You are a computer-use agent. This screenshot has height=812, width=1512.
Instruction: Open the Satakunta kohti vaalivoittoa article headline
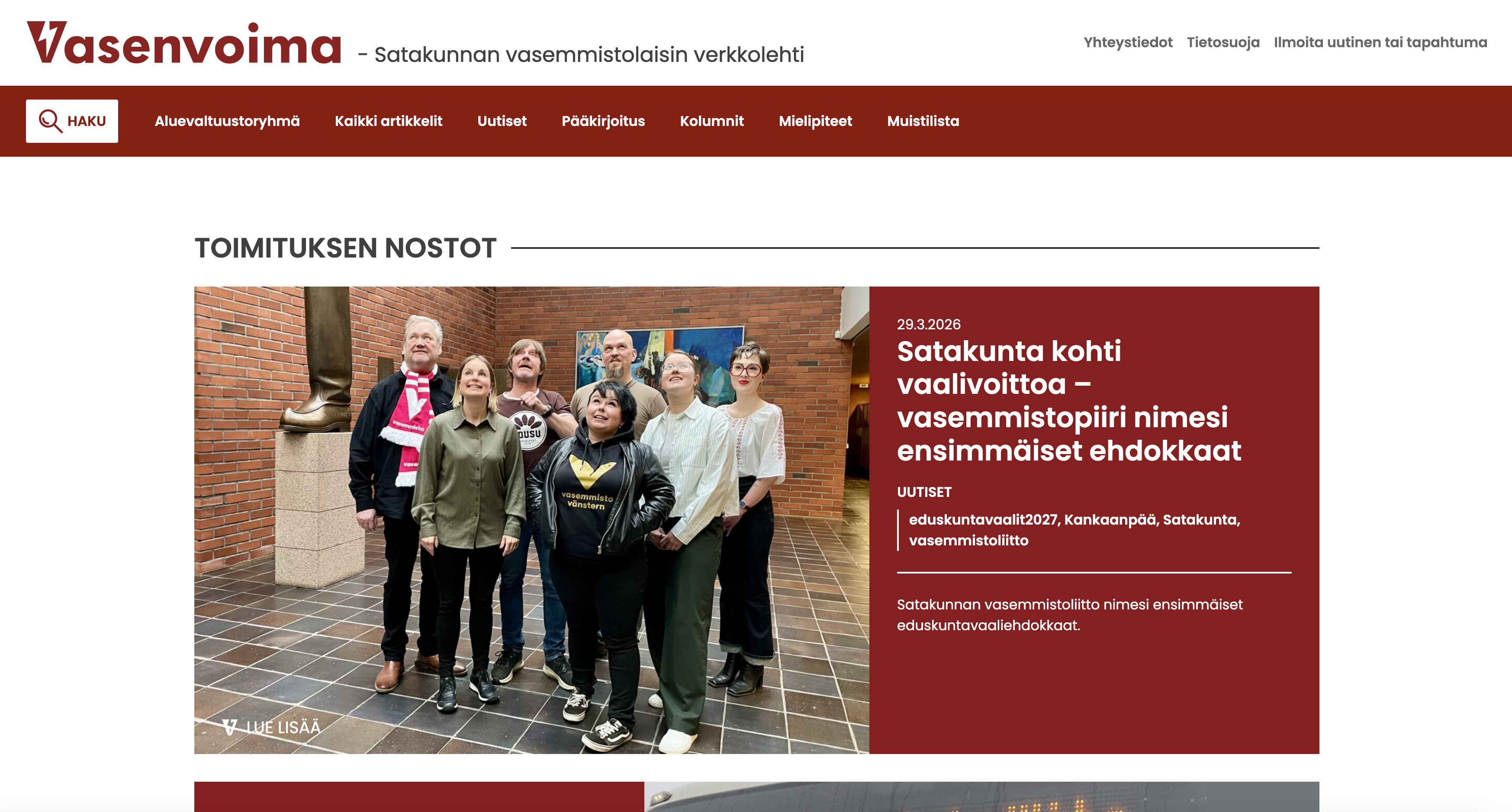point(1068,401)
